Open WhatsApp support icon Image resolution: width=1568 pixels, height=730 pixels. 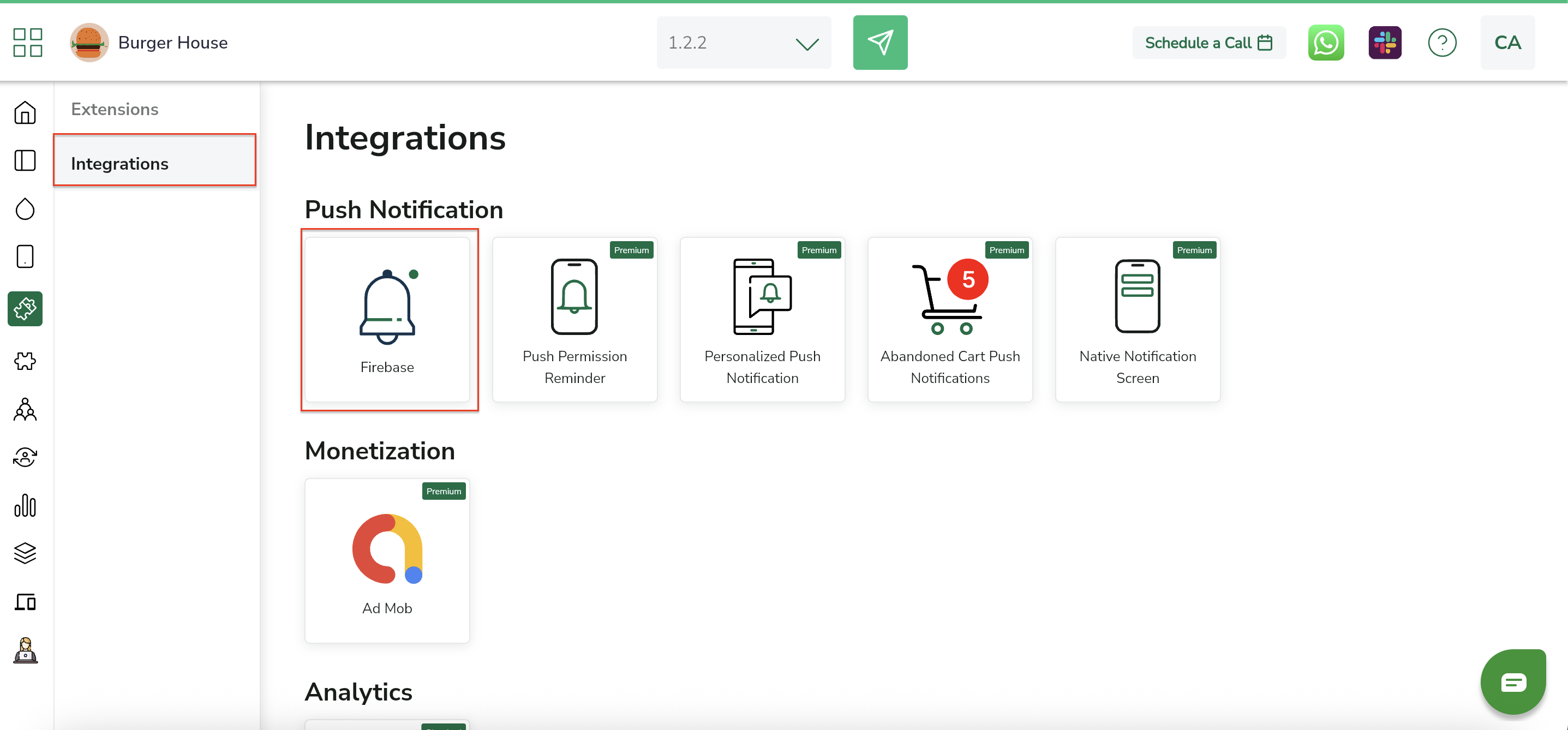pyautogui.click(x=1325, y=43)
